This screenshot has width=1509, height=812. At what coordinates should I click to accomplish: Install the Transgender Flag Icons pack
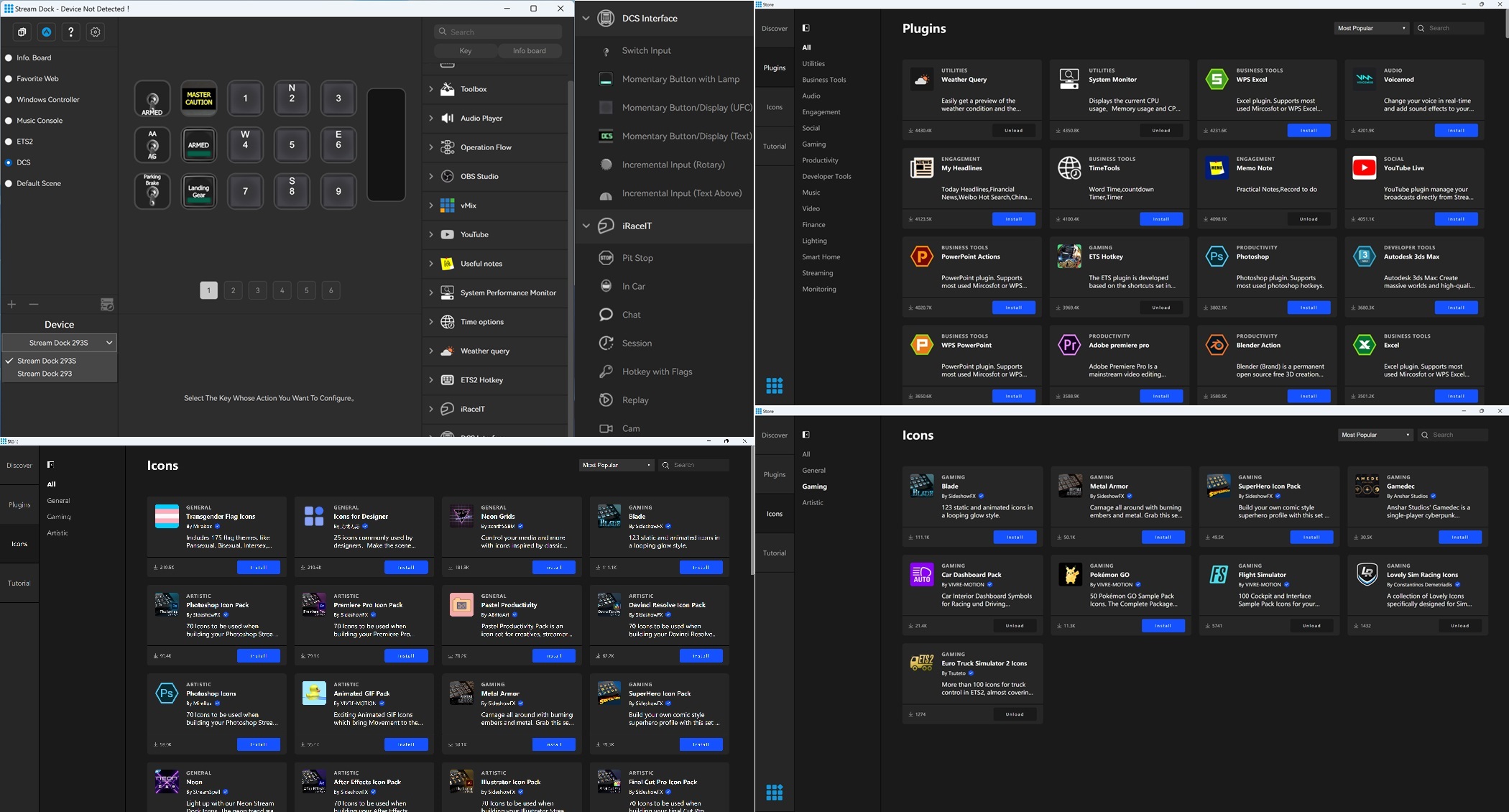click(x=259, y=568)
